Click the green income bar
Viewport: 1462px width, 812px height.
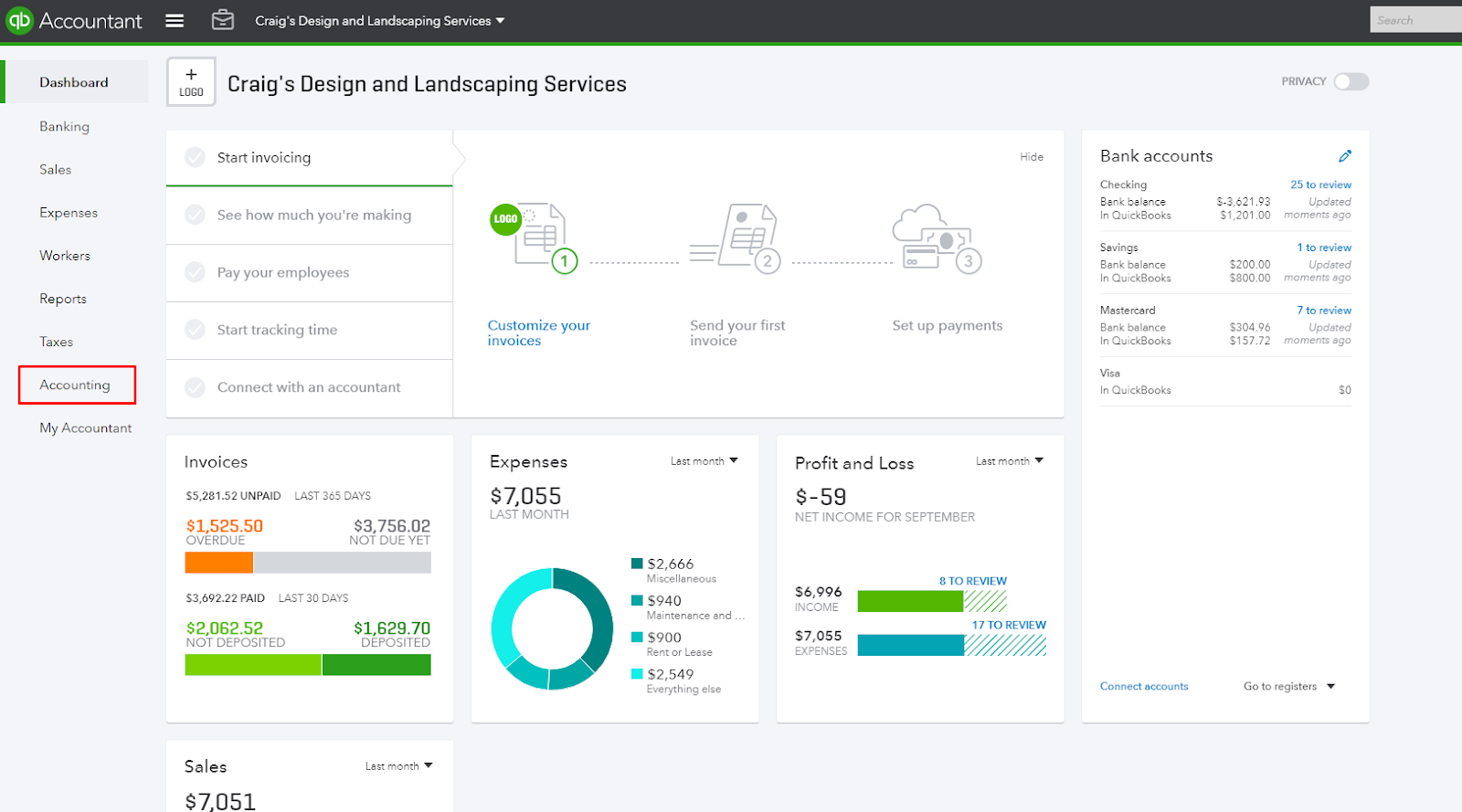pos(910,601)
